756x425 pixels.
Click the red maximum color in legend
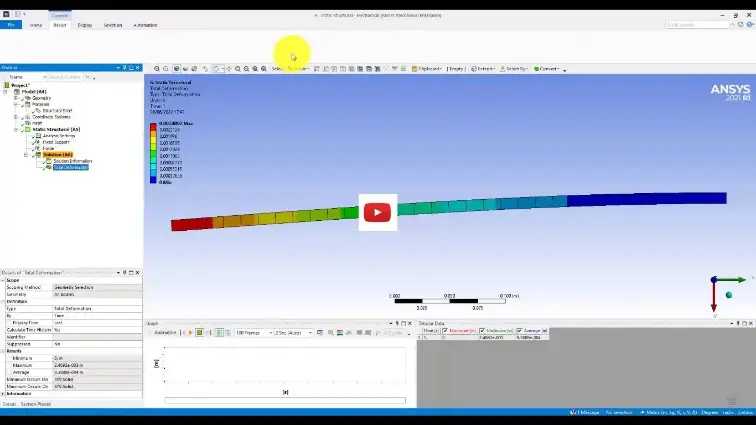tap(153, 124)
